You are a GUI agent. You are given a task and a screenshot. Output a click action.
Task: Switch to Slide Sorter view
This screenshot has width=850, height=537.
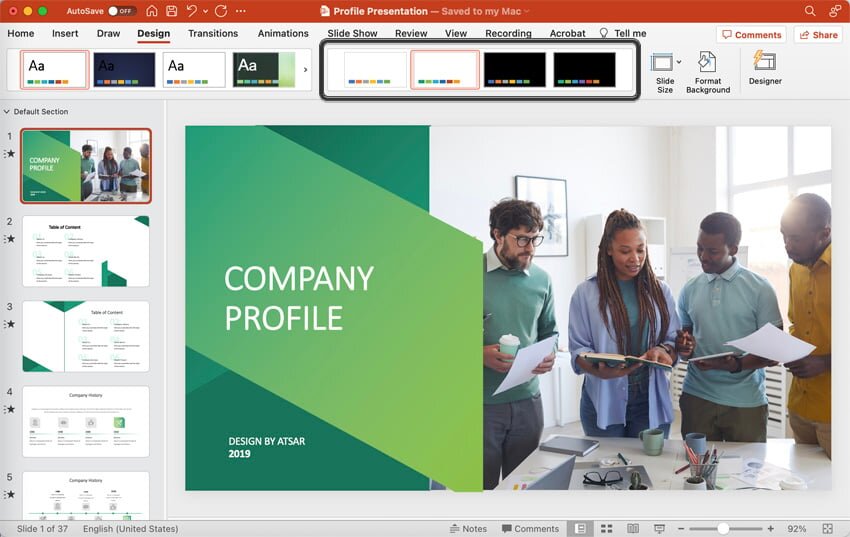click(606, 528)
